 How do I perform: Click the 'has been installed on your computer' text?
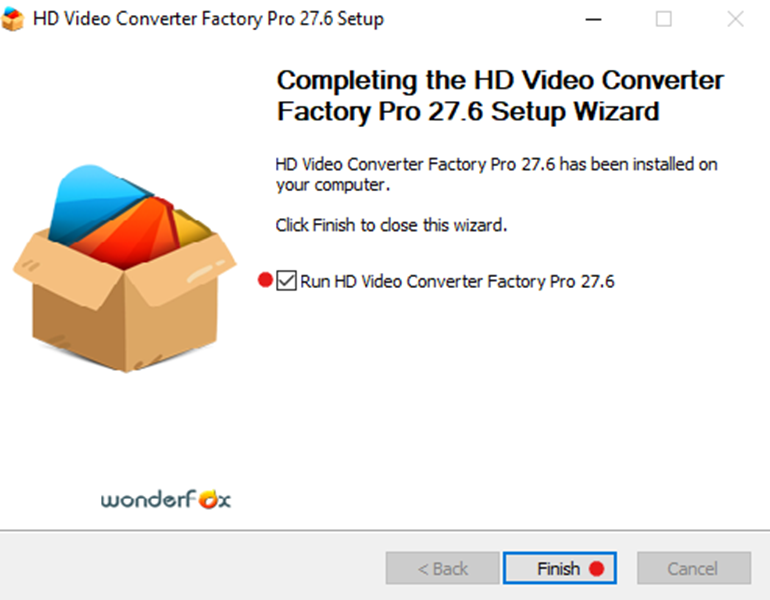(496, 174)
